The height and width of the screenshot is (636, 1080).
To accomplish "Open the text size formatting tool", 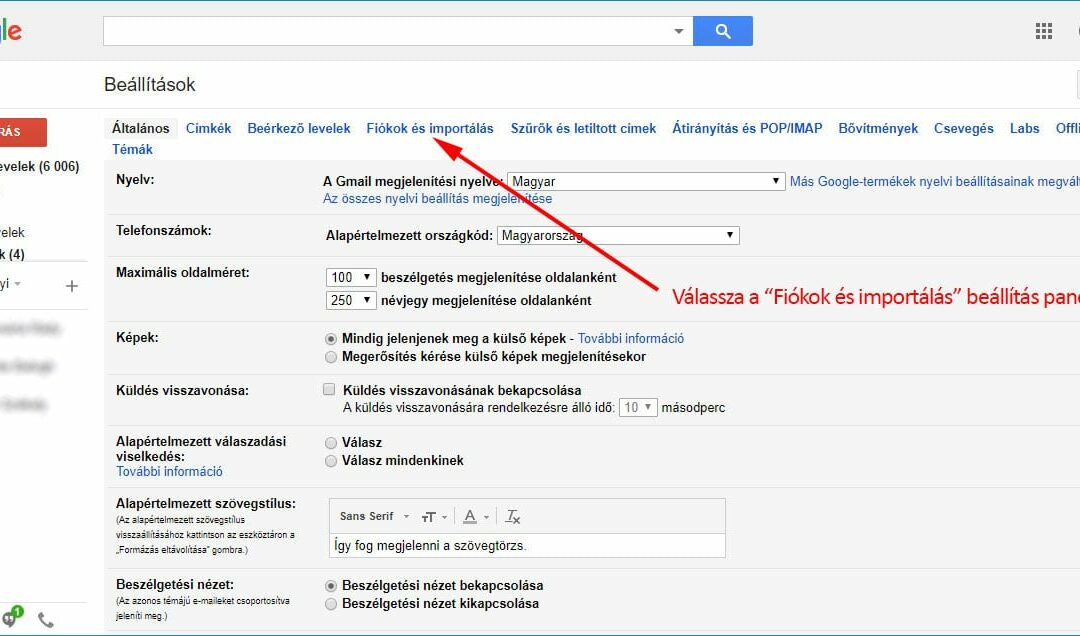I will pyautogui.click(x=435, y=517).
